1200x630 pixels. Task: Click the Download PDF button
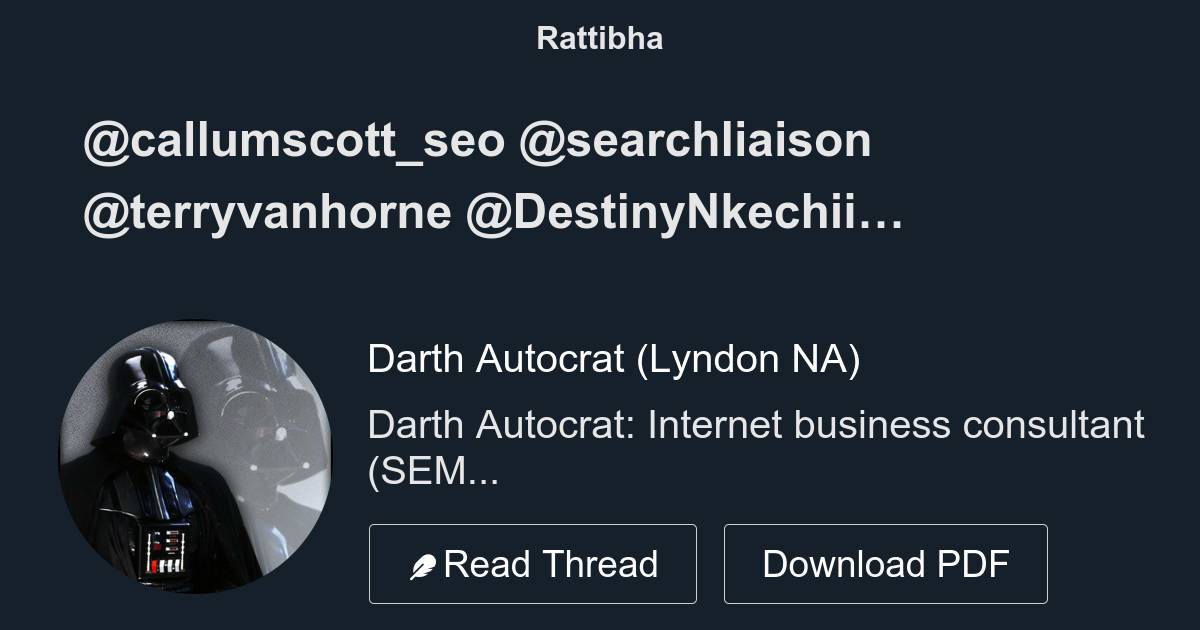point(886,564)
